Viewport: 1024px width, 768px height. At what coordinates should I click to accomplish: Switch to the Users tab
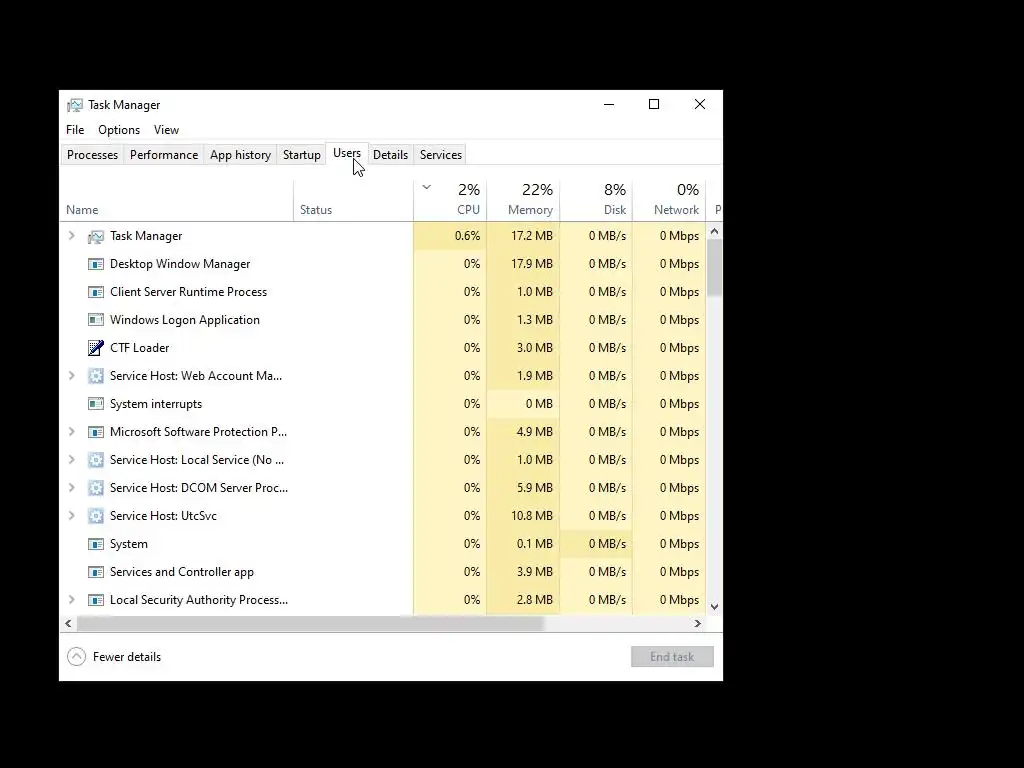click(347, 153)
